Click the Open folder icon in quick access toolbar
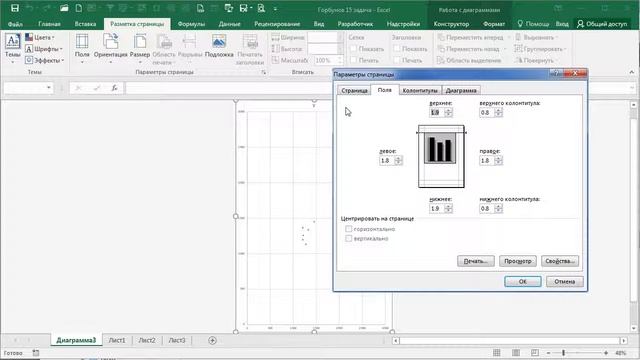The image size is (640, 360). click(x=64, y=8)
